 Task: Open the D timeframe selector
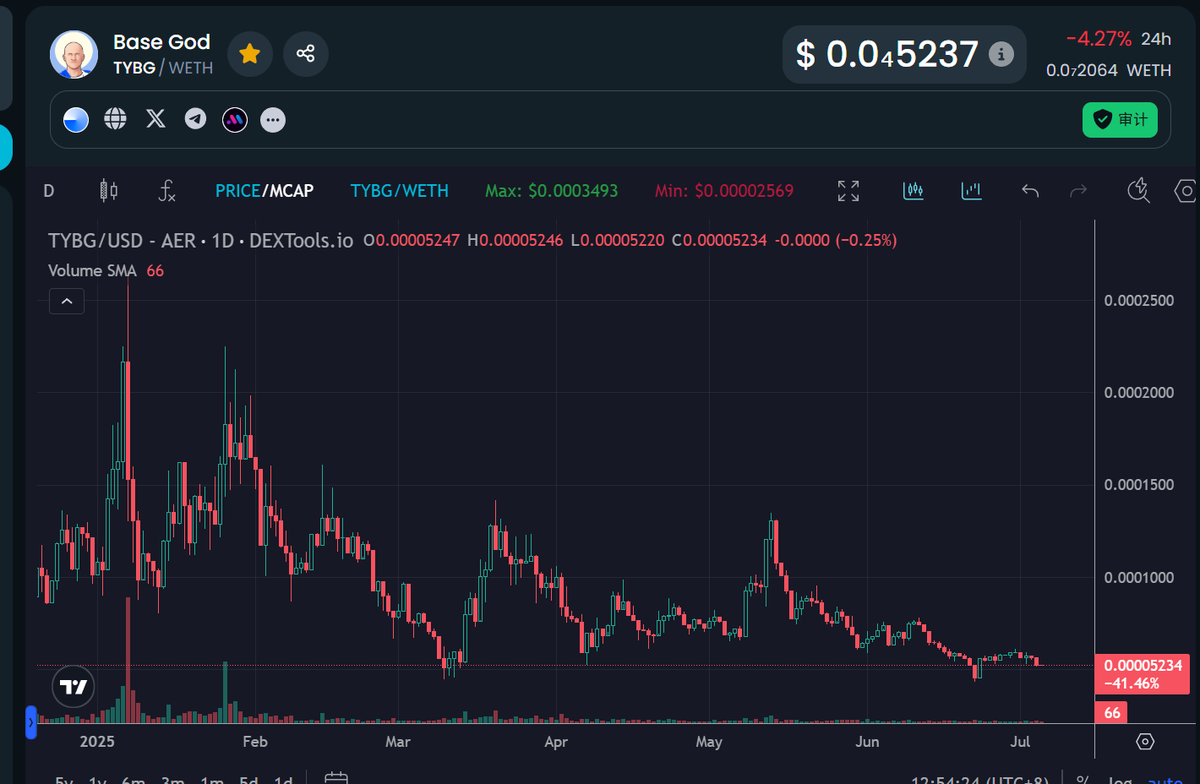pos(48,190)
